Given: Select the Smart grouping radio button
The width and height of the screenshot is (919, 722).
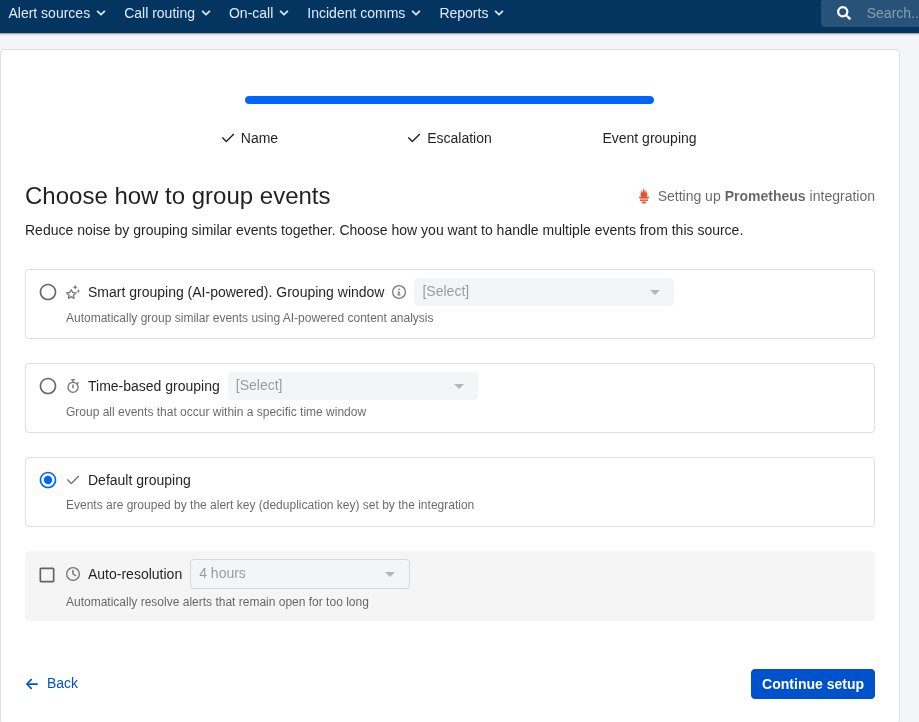Looking at the screenshot, I should coord(48,292).
